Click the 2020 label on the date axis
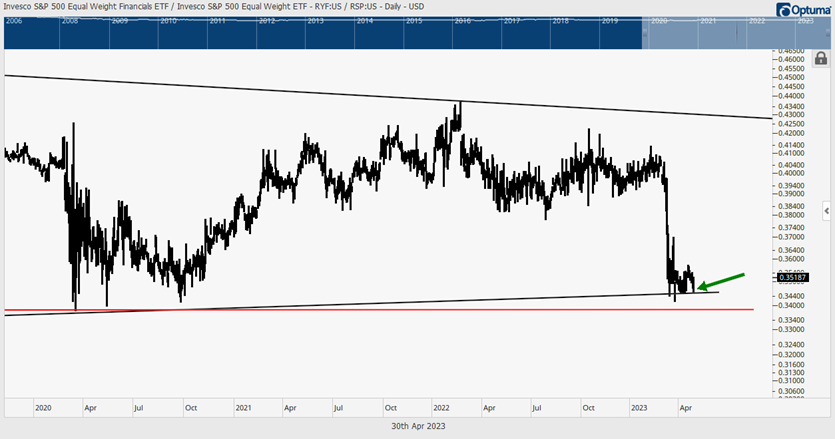 point(43,408)
